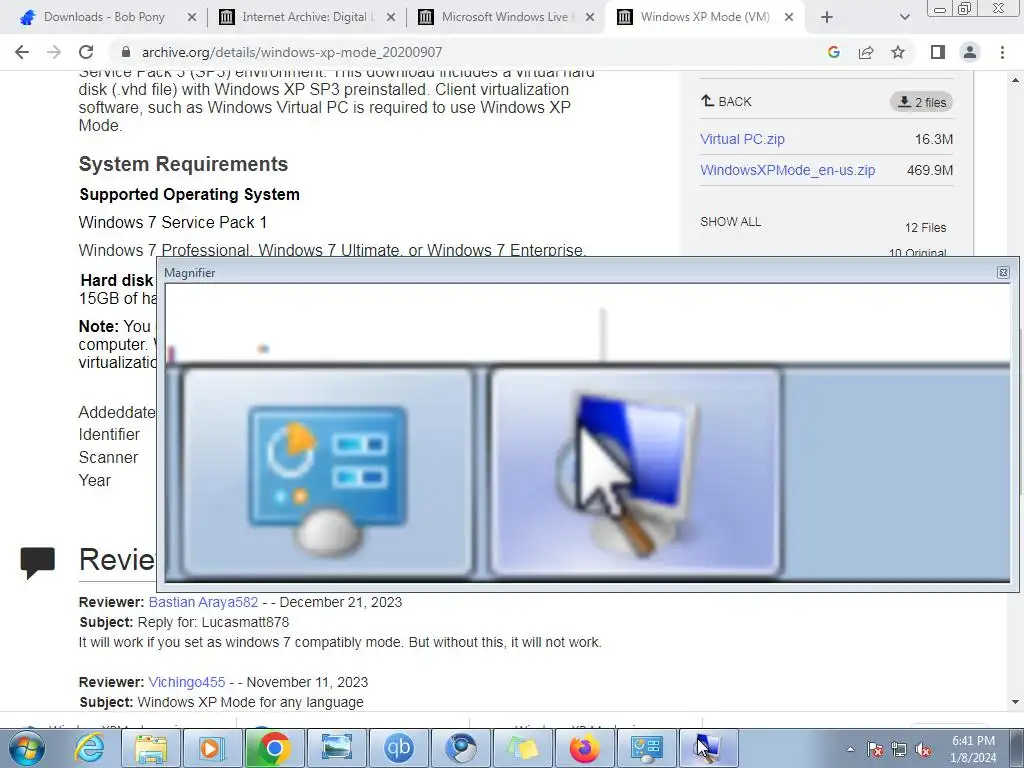Download all via the 2 files button
Viewport: 1024px width, 768px height.
point(921,102)
